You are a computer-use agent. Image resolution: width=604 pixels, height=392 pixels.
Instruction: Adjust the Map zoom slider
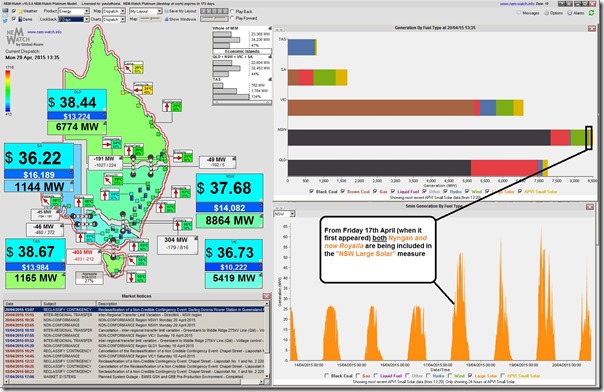150,19
